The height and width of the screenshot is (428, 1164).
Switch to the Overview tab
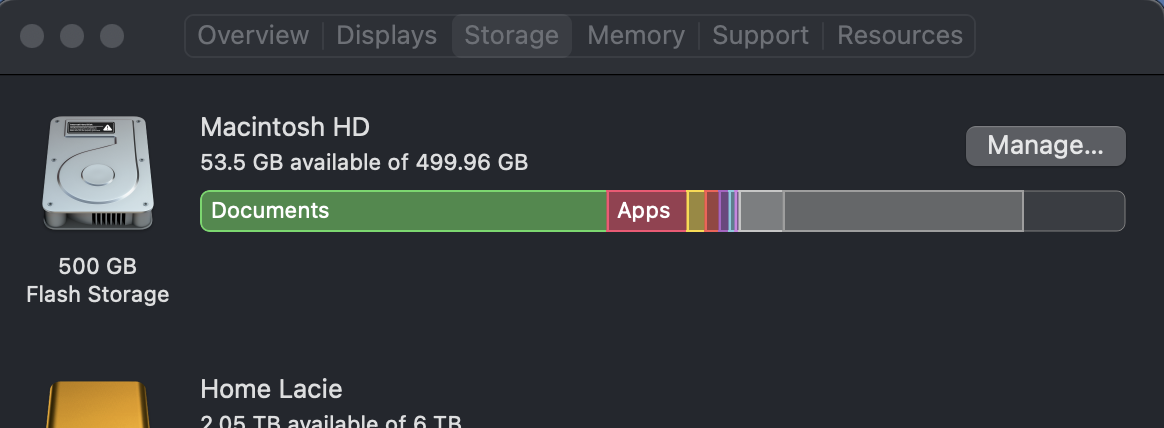pyautogui.click(x=253, y=36)
